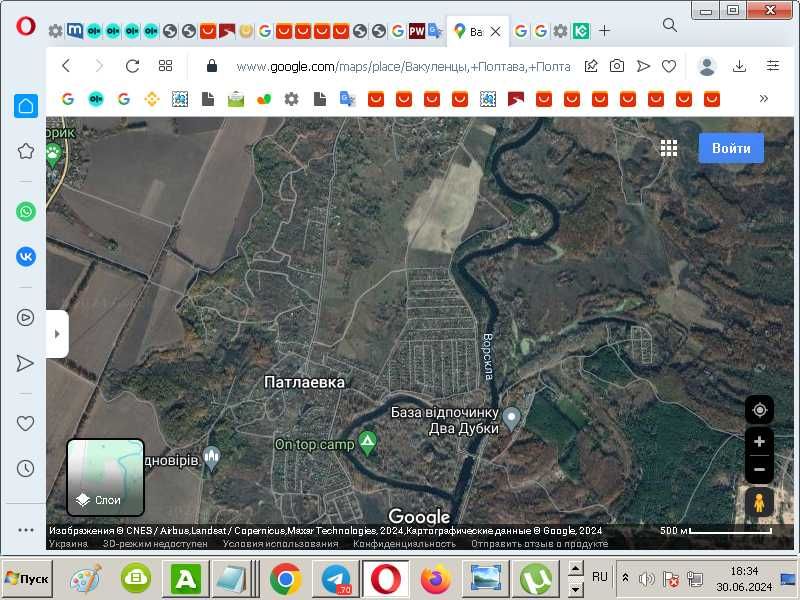Switch to the Google Translate tab
Viewport: 800px width, 600px height.
coord(435,31)
